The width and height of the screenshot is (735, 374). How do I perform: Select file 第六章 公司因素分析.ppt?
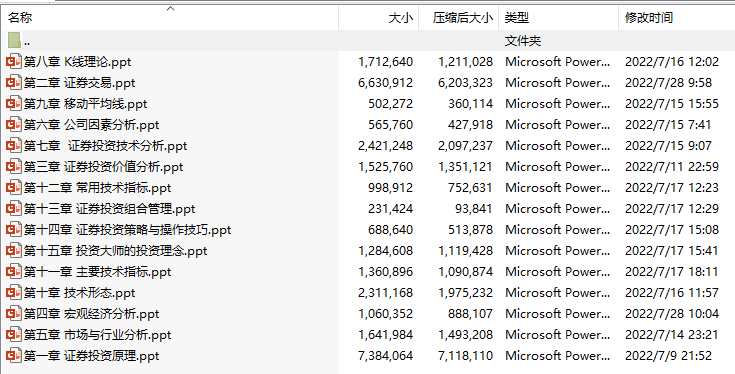click(x=91, y=125)
